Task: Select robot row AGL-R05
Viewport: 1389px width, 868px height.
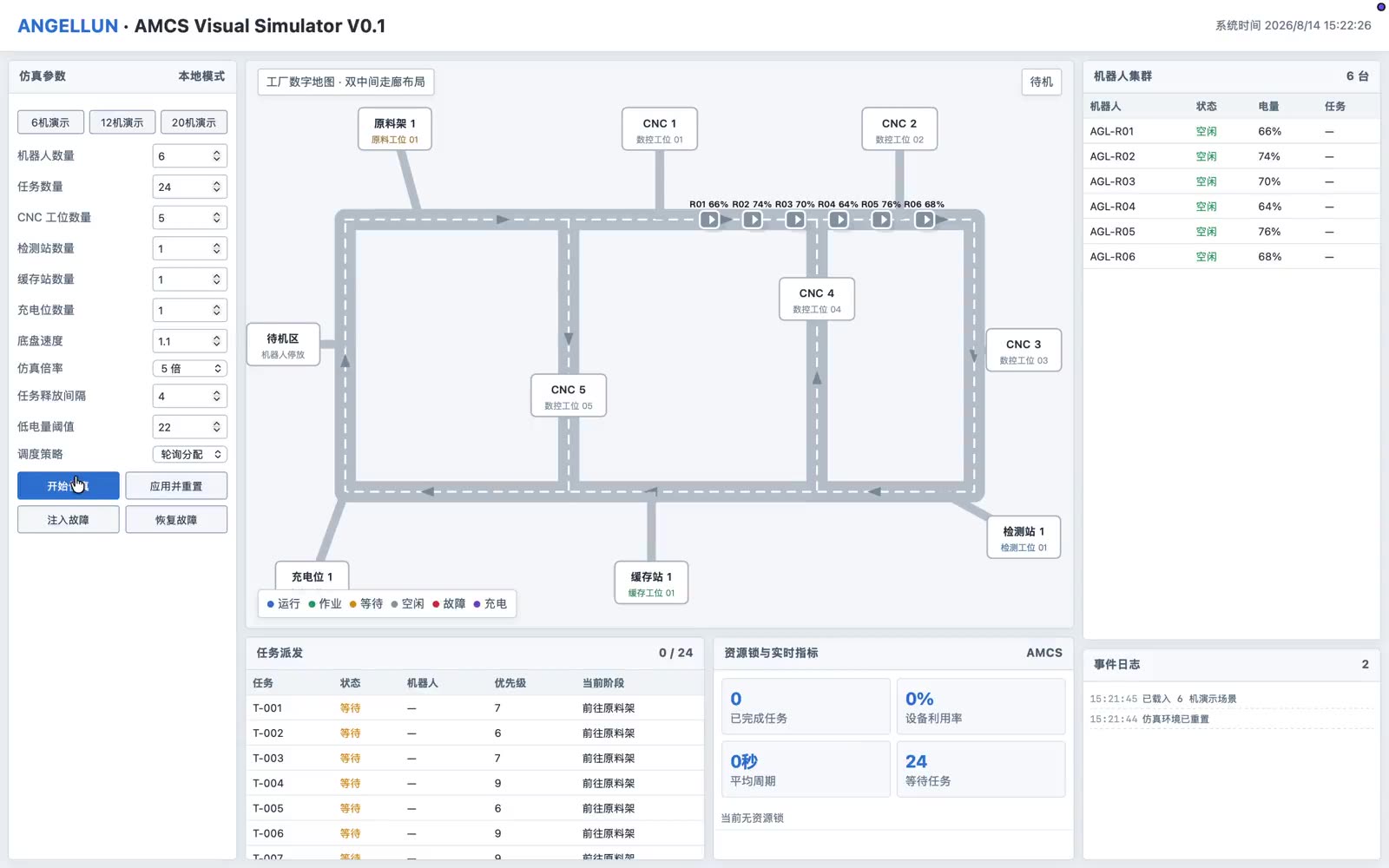Action: pyautogui.click(x=1231, y=232)
